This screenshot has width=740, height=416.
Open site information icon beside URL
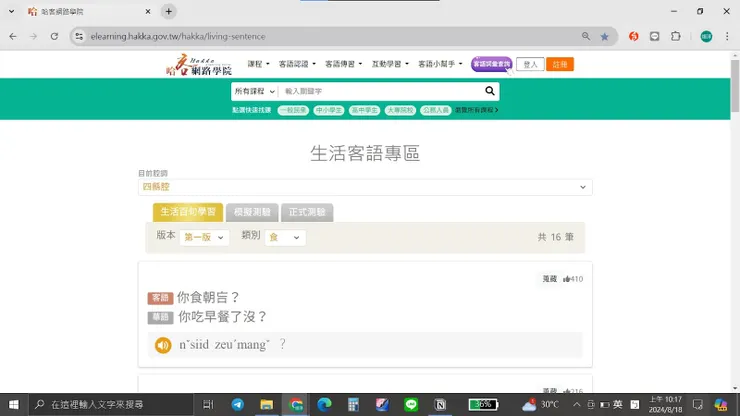79,36
